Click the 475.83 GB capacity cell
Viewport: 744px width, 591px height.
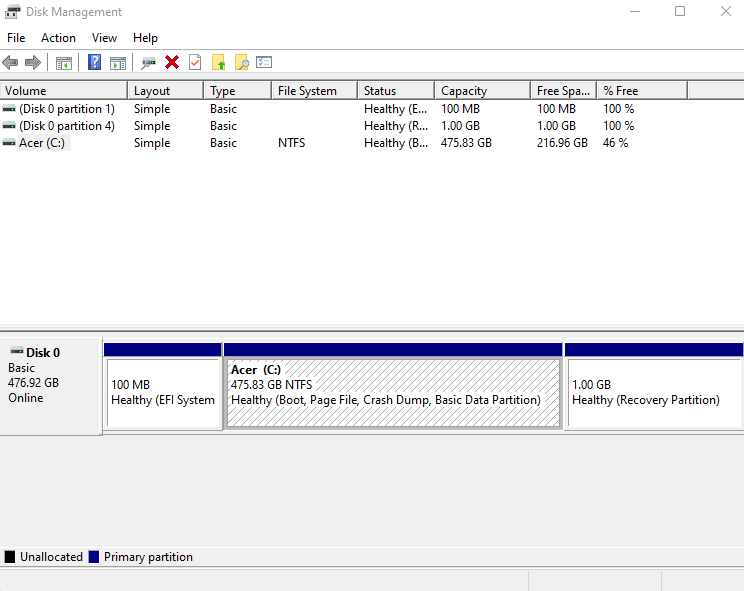click(x=466, y=143)
